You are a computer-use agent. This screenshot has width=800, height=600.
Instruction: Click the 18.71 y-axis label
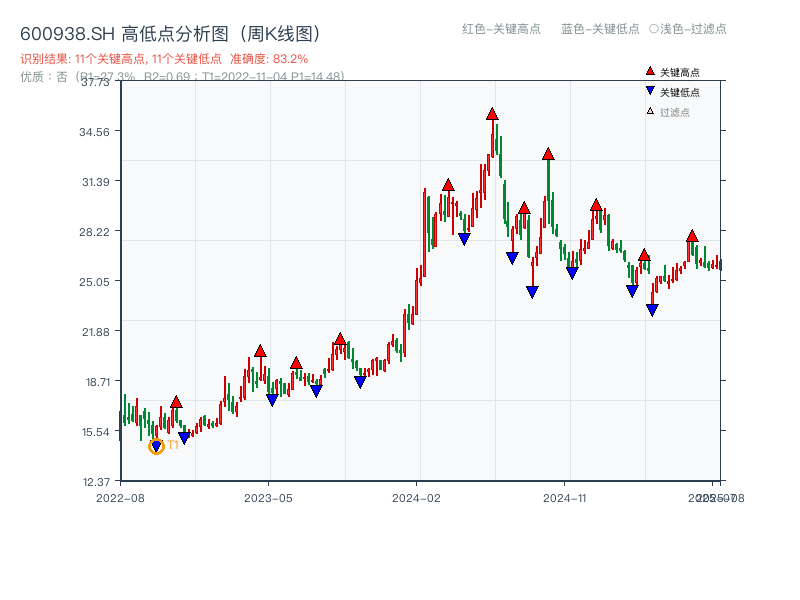98,382
